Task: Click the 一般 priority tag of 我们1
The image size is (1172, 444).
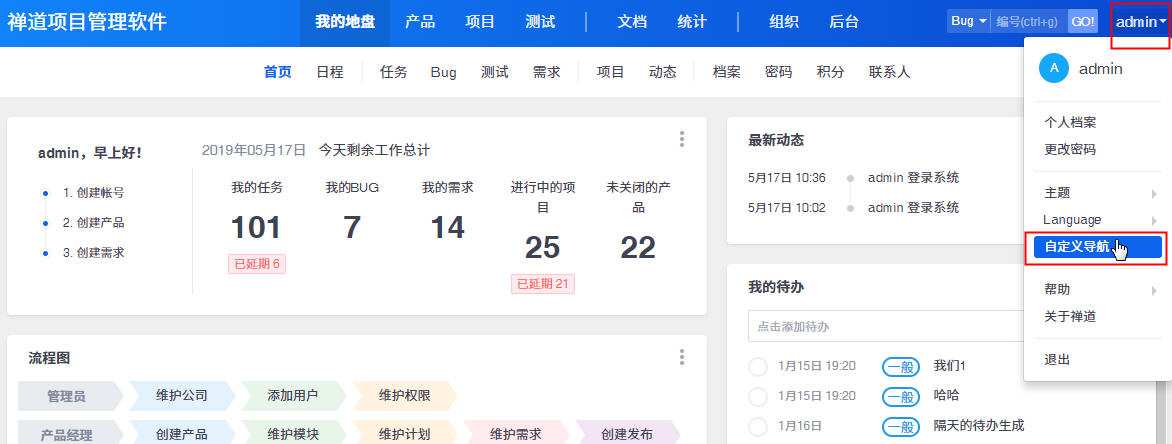Action: (900, 367)
